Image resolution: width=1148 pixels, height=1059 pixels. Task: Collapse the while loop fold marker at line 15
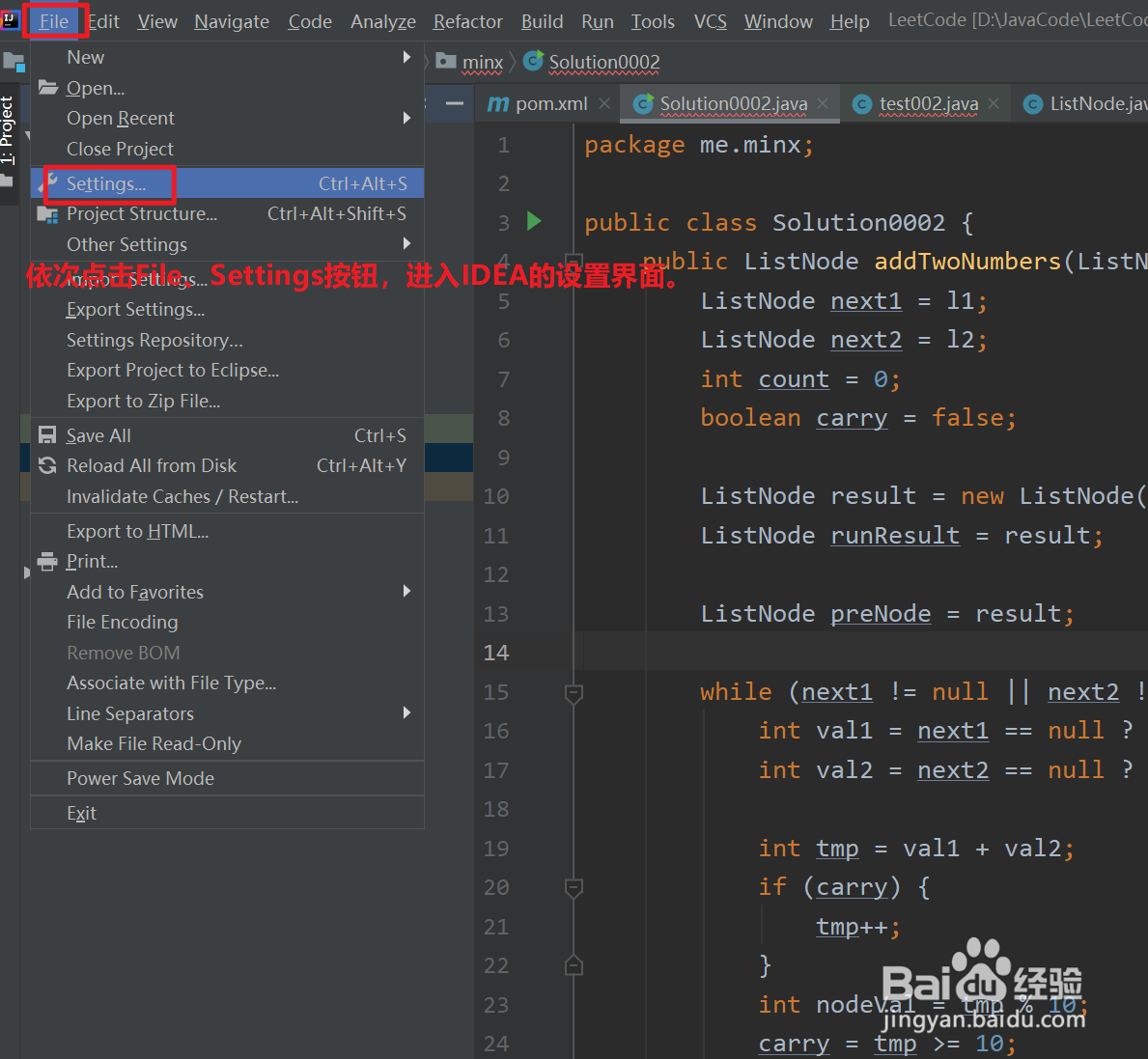574,692
